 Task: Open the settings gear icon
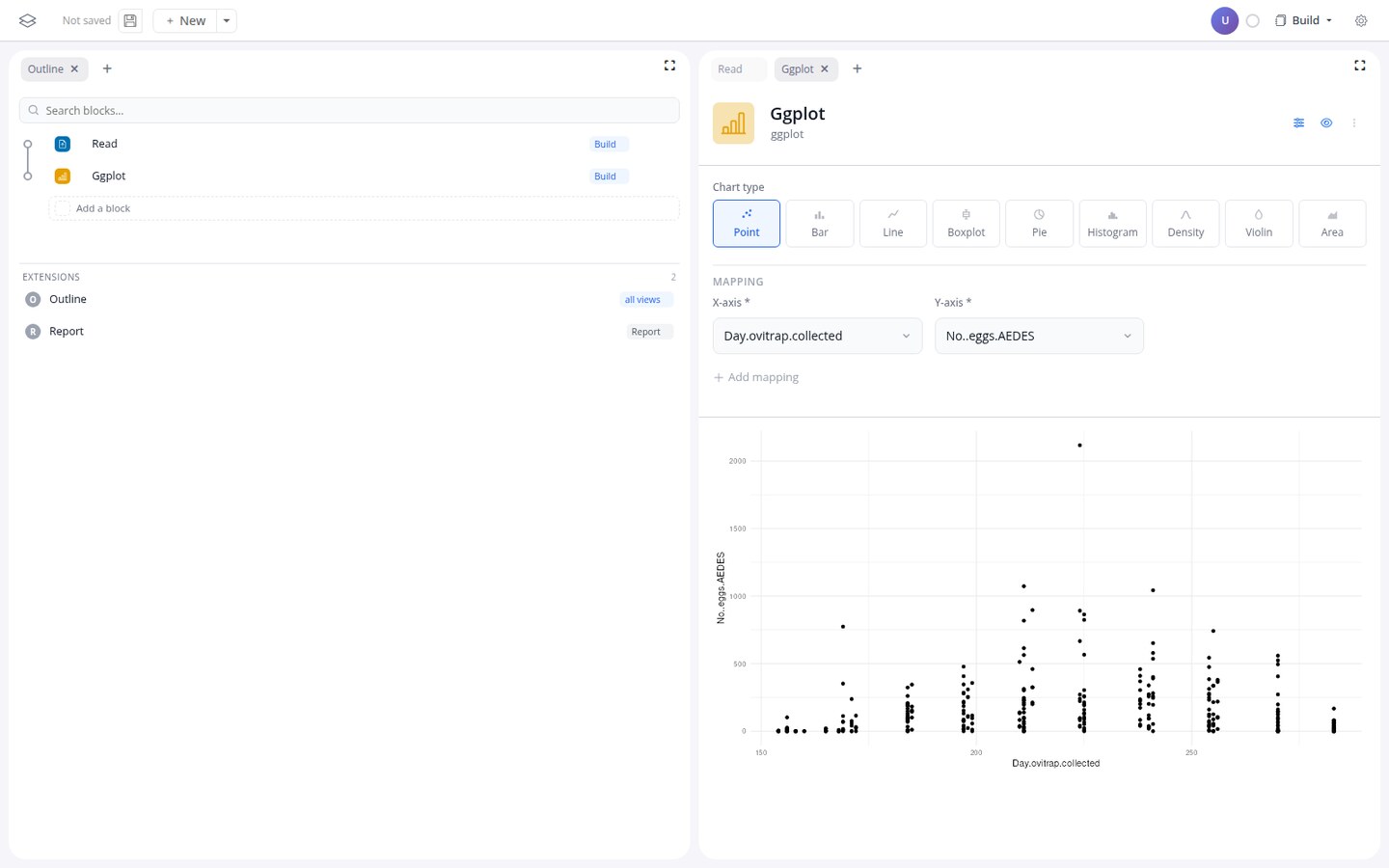[1361, 20]
